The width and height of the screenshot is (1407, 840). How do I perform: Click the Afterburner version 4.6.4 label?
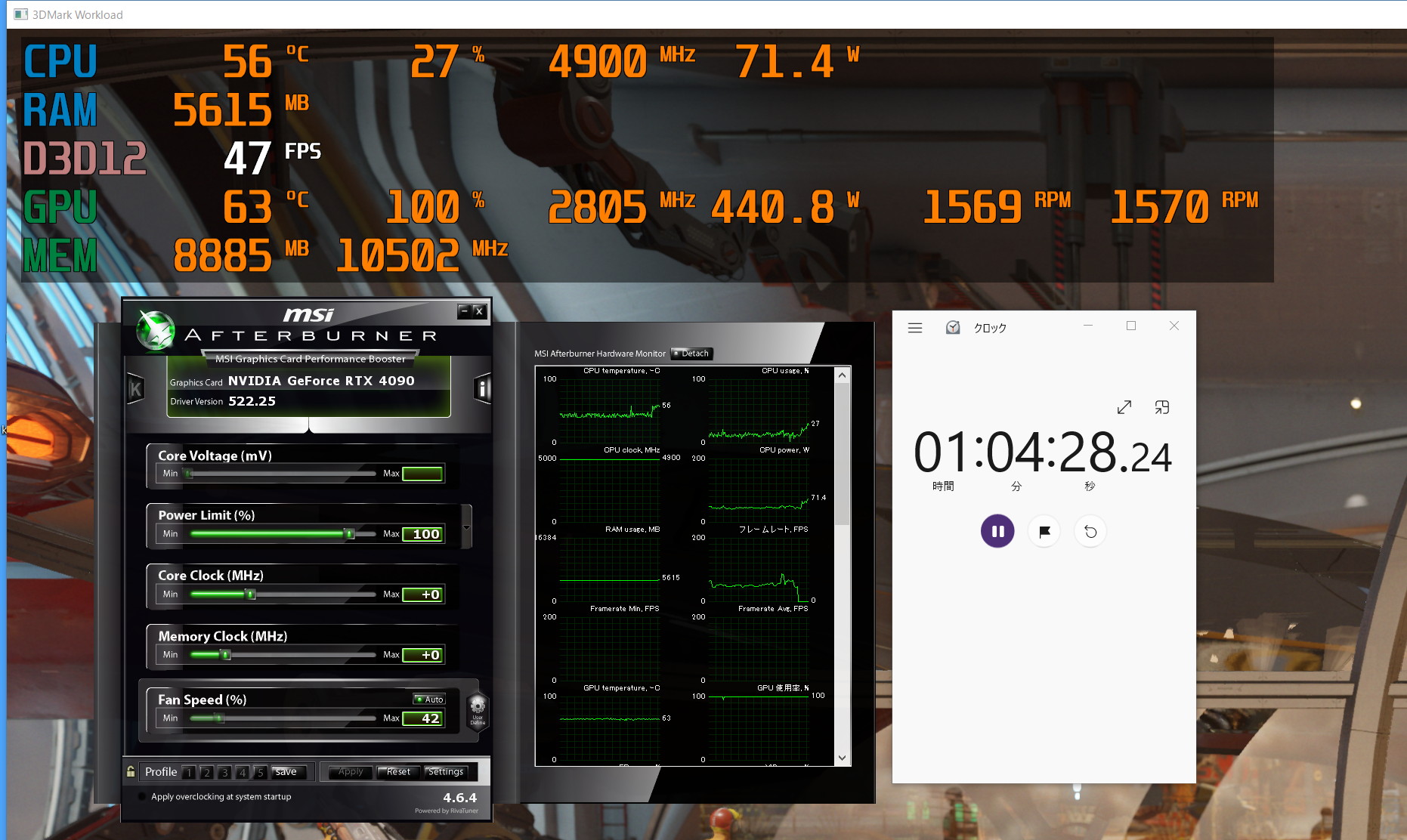(x=459, y=798)
